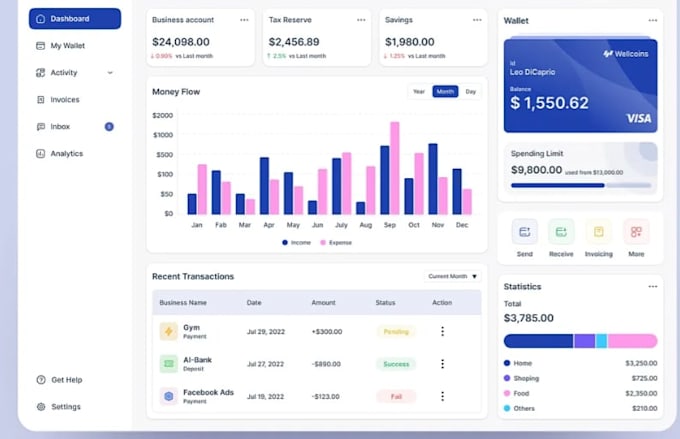Screen dimensions: 680x439
Task: Click the pink Food segment of statistics bar
Action: pos(633,341)
